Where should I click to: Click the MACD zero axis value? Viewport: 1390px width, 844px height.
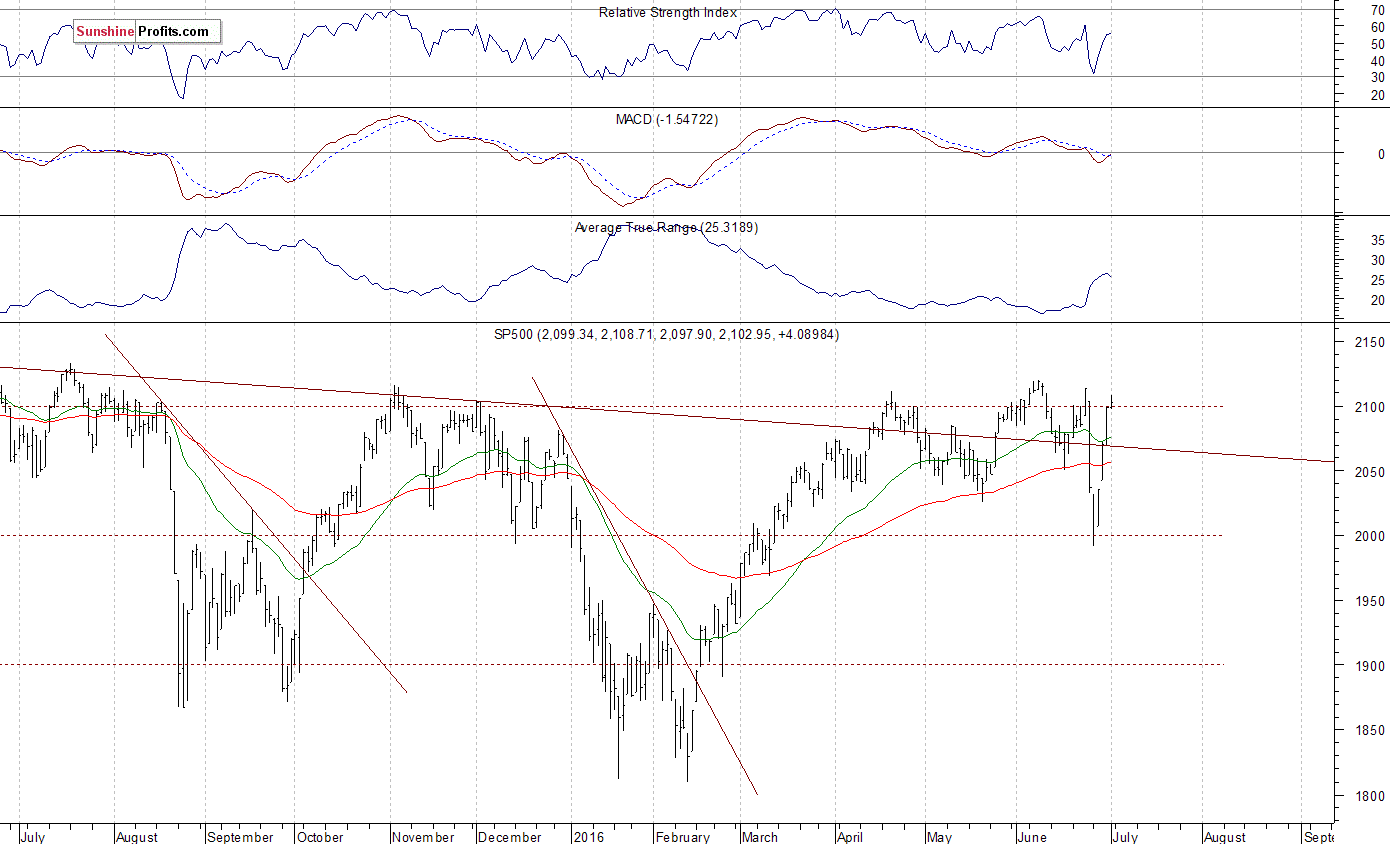tap(1381, 154)
